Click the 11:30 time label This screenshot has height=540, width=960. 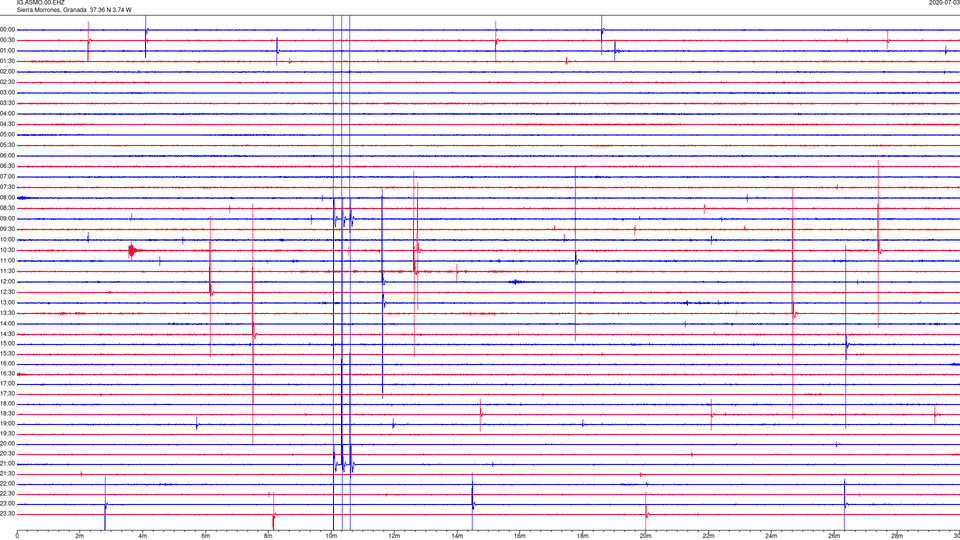(7, 271)
